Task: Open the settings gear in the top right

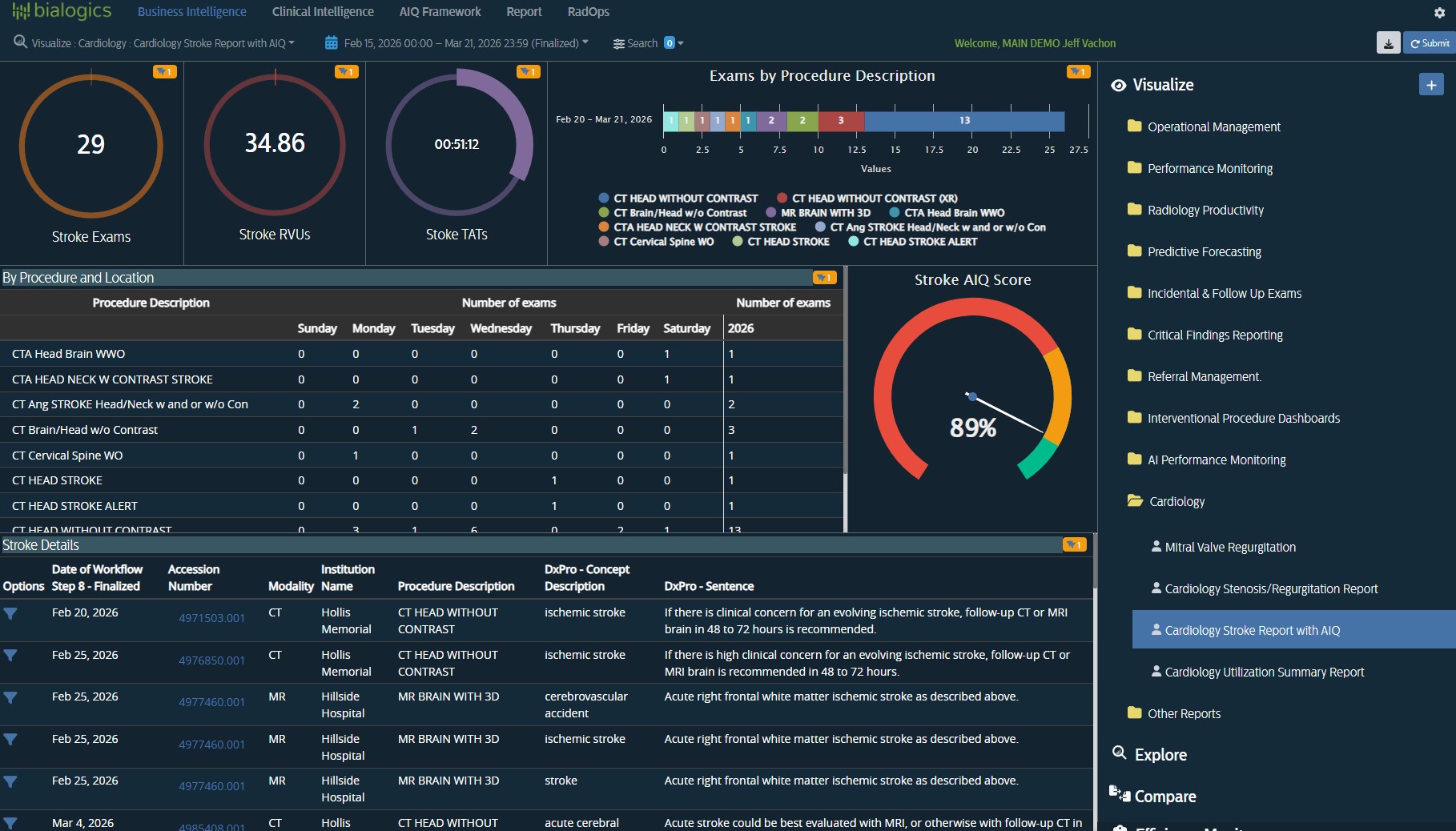Action: coord(1439,13)
